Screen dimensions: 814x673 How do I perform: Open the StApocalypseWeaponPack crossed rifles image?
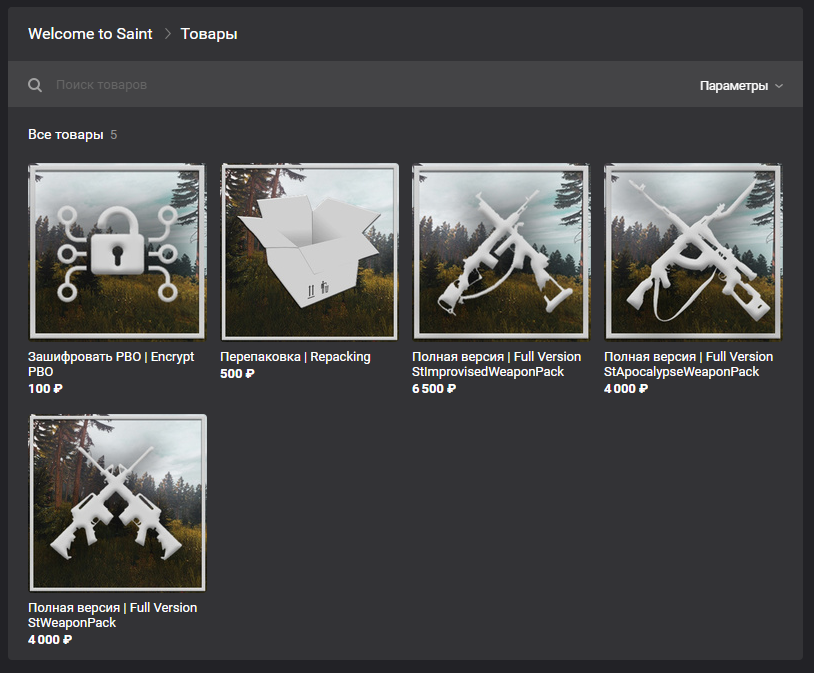[x=693, y=252]
